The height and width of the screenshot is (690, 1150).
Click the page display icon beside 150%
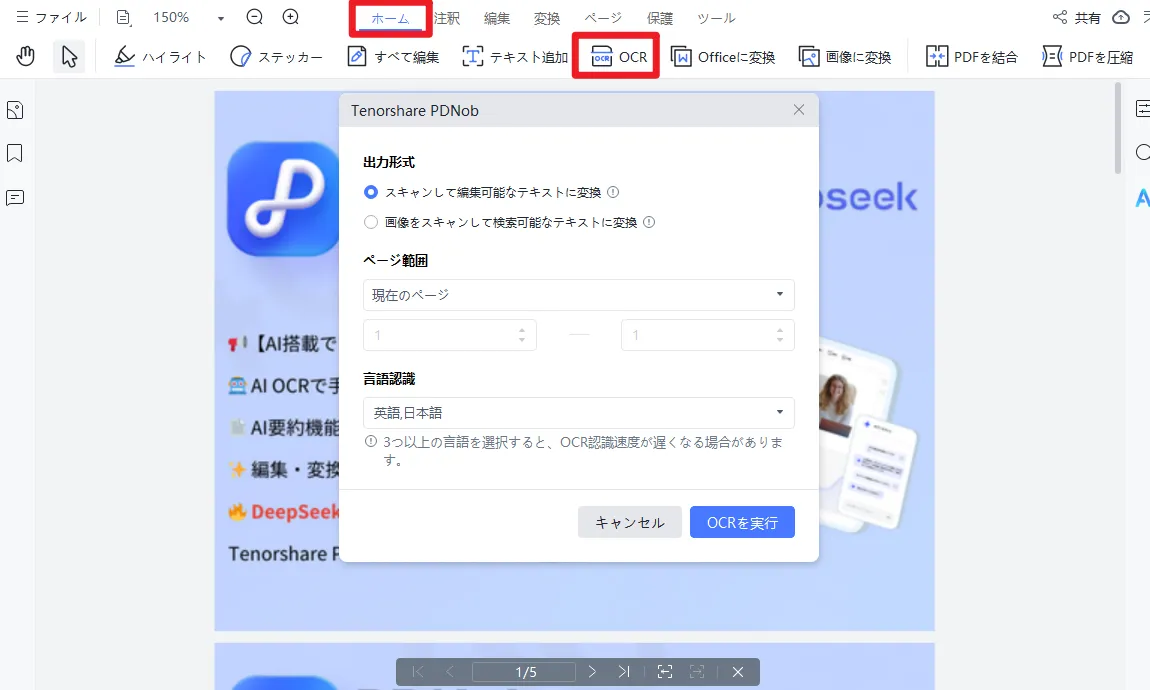123,18
